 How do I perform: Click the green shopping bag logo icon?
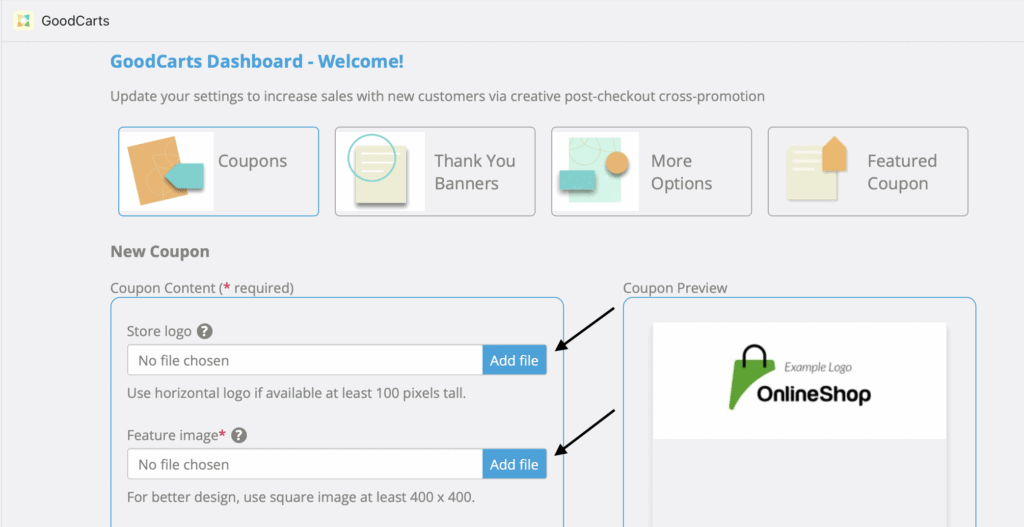click(x=751, y=377)
